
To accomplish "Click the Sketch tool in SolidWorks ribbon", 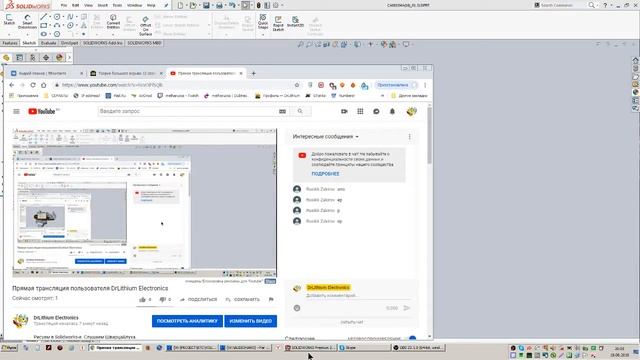I will pyautogui.click(x=9, y=20).
